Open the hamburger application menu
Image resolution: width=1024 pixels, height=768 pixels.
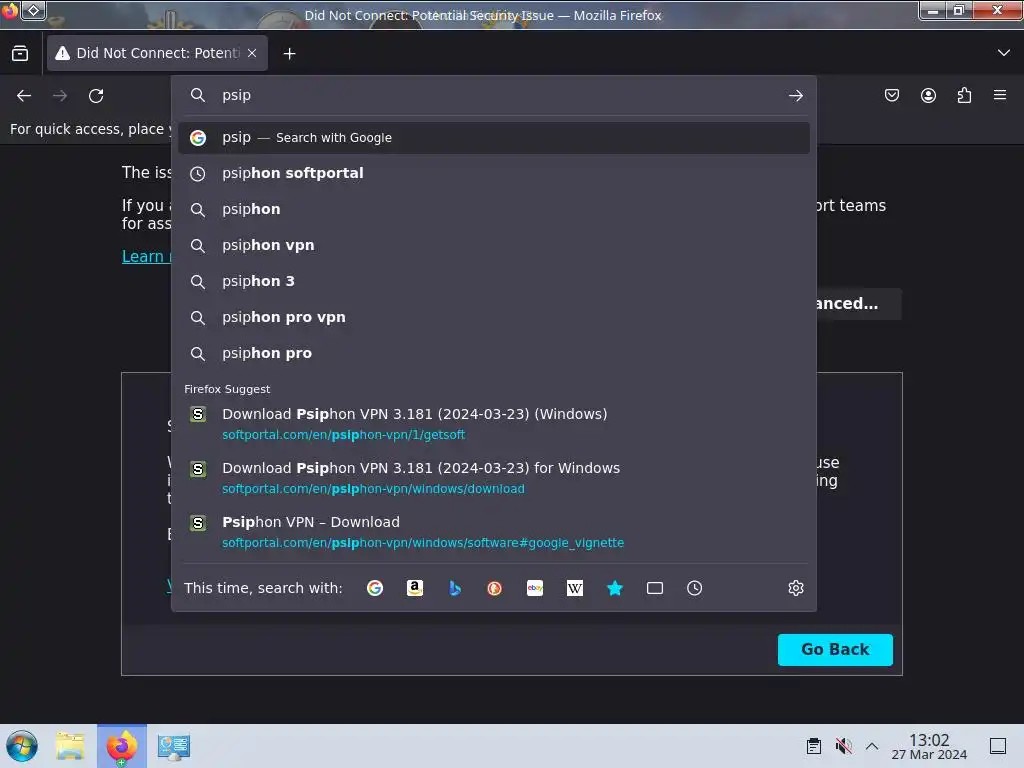click(x=1000, y=95)
